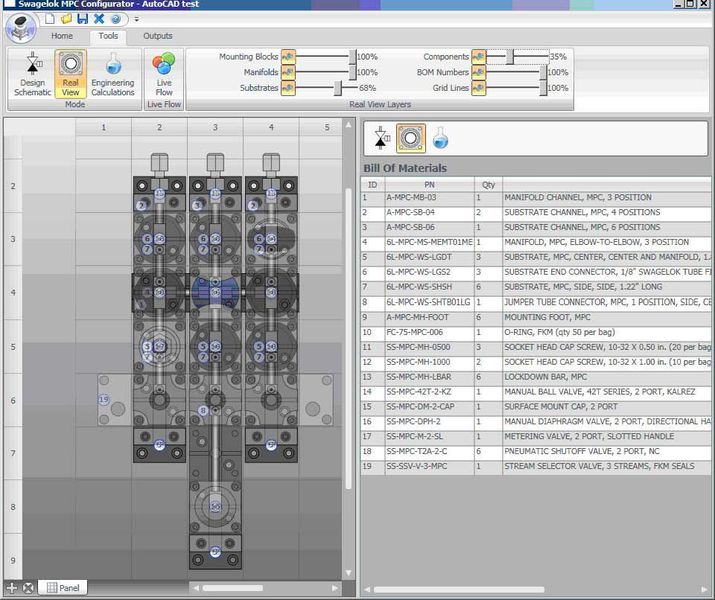
Task: Toggle Grid Lines layer visibility icon
Action: coord(479,88)
